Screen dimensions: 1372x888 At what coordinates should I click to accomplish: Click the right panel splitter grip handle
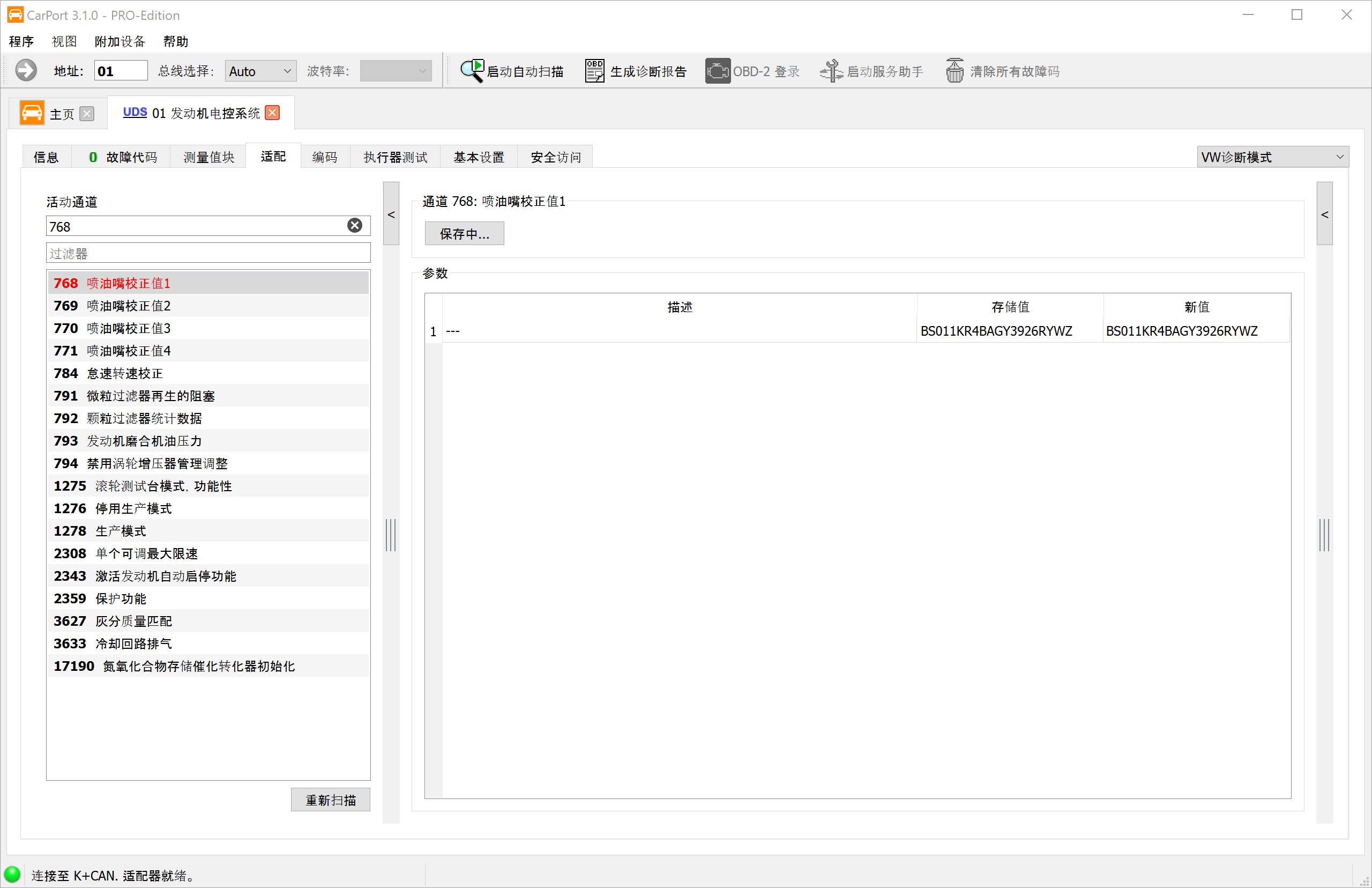(x=1324, y=535)
